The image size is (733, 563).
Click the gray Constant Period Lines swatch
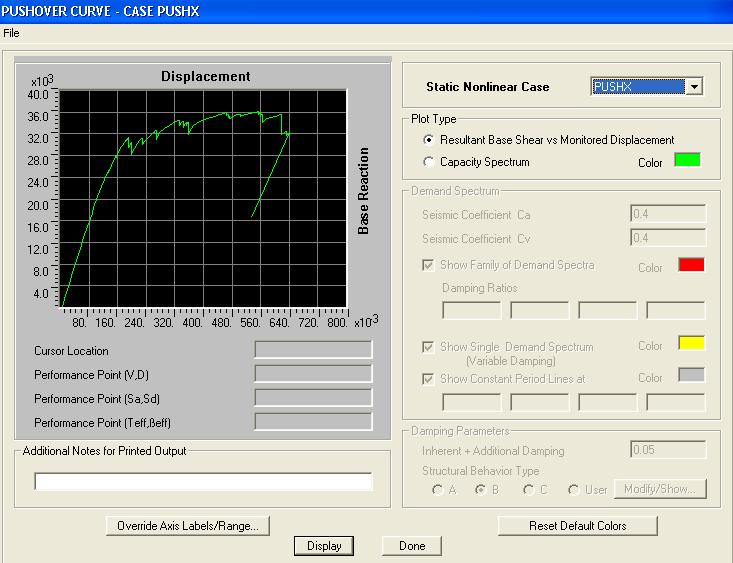point(691,375)
